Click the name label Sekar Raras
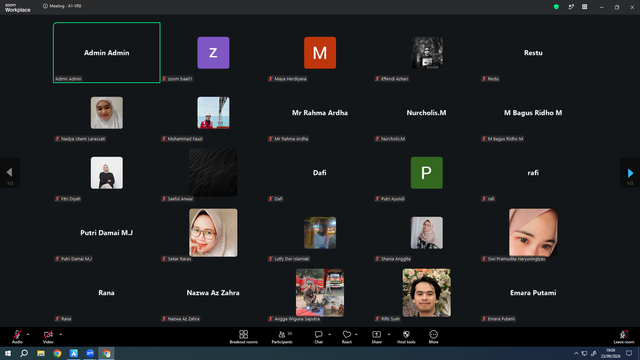640x360 pixels. (179, 259)
